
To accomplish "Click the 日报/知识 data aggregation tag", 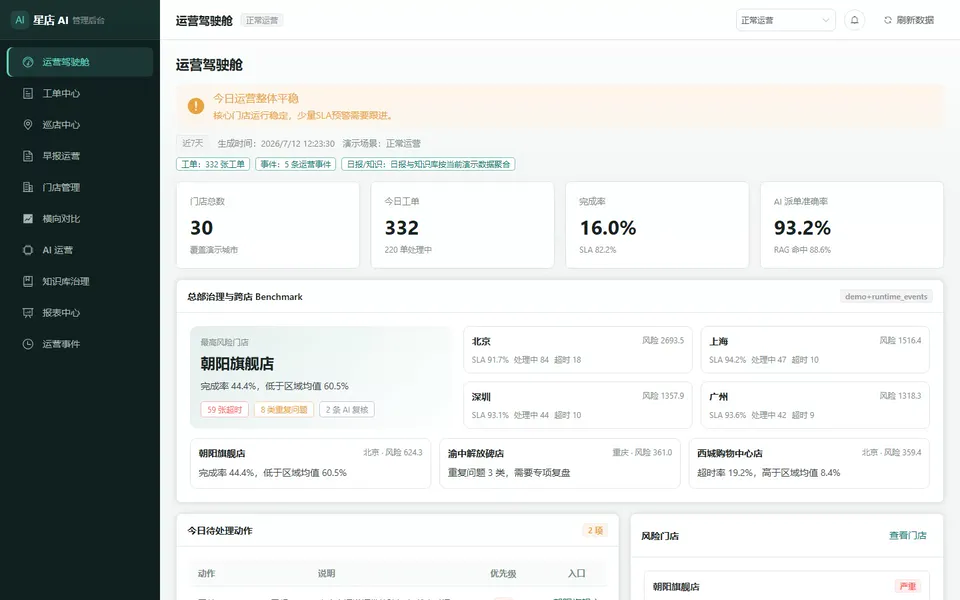I will pos(428,164).
